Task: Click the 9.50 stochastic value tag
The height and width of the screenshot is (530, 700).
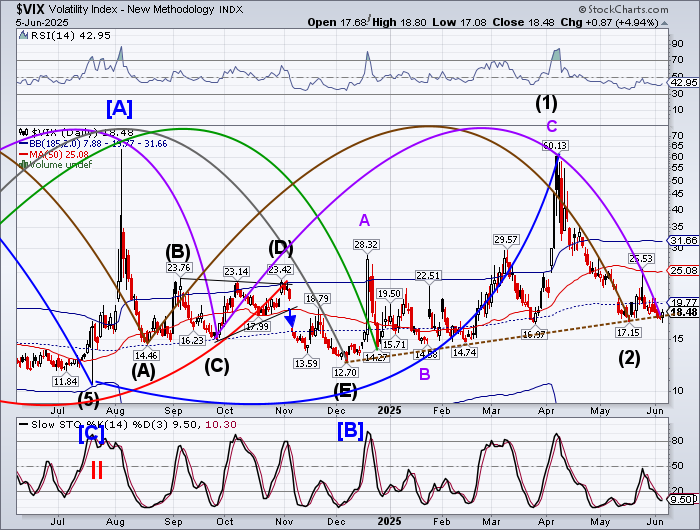Action: pos(683,498)
